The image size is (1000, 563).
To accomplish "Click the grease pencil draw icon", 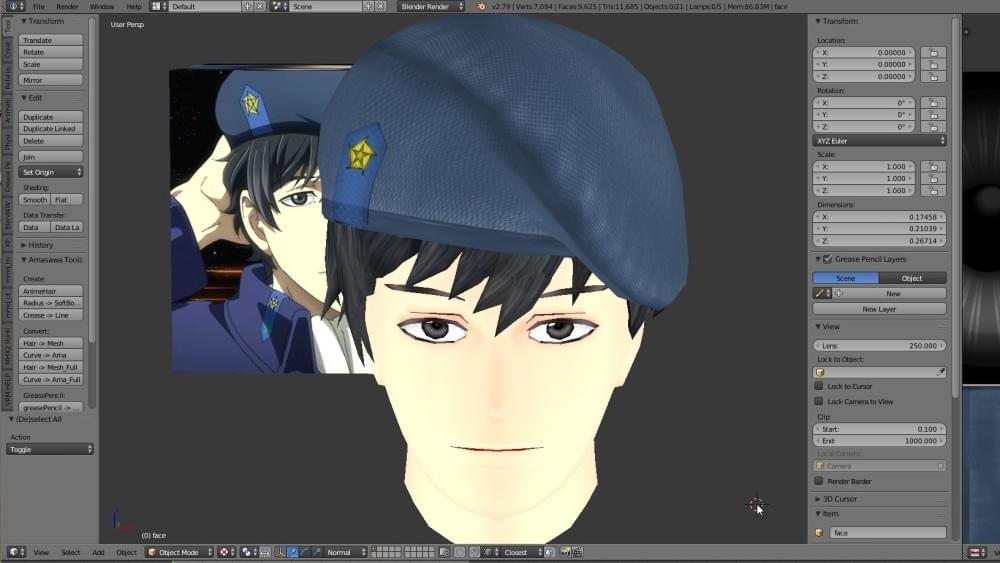I will (821, 293).
